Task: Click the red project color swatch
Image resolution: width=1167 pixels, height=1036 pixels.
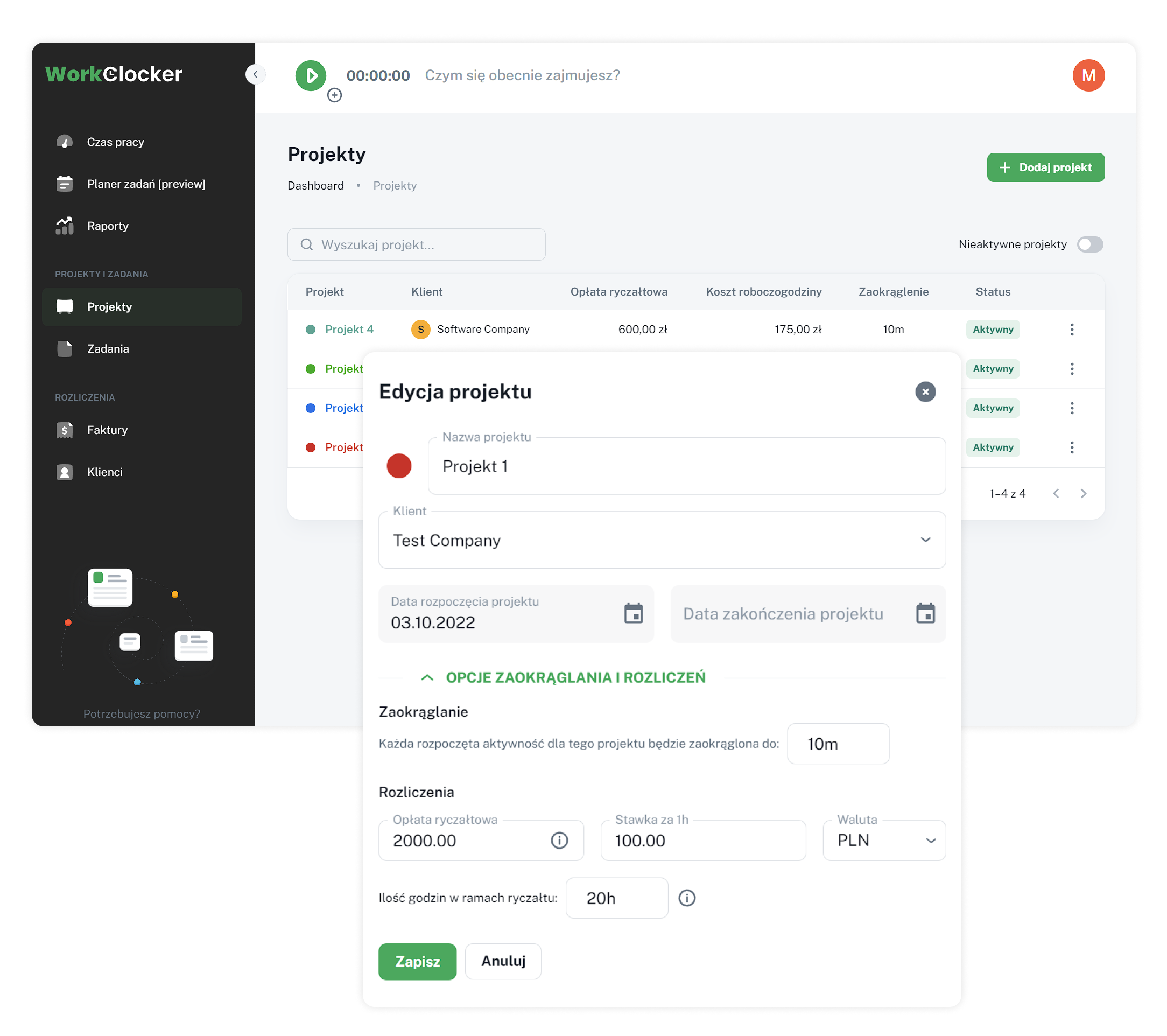Action: coord(399,466)
